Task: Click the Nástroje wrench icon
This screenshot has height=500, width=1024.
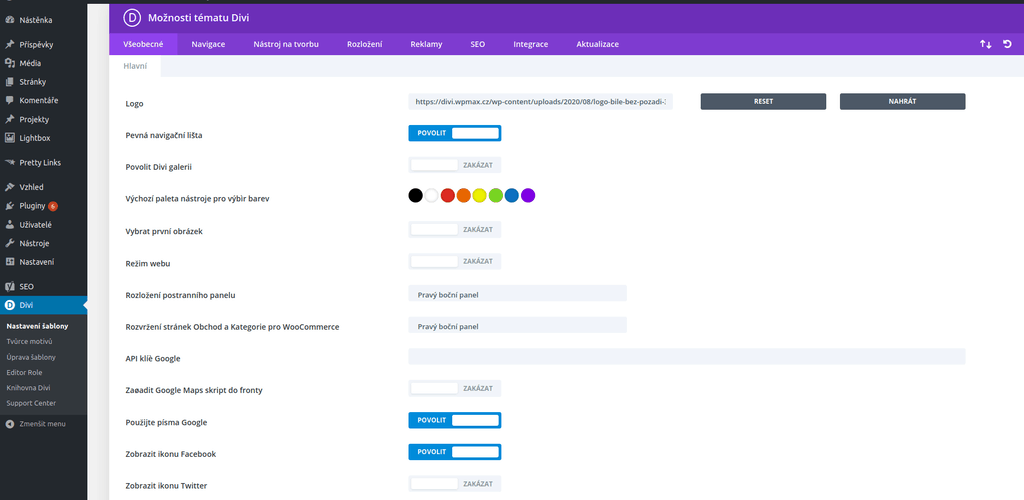Action: [10, 243]
